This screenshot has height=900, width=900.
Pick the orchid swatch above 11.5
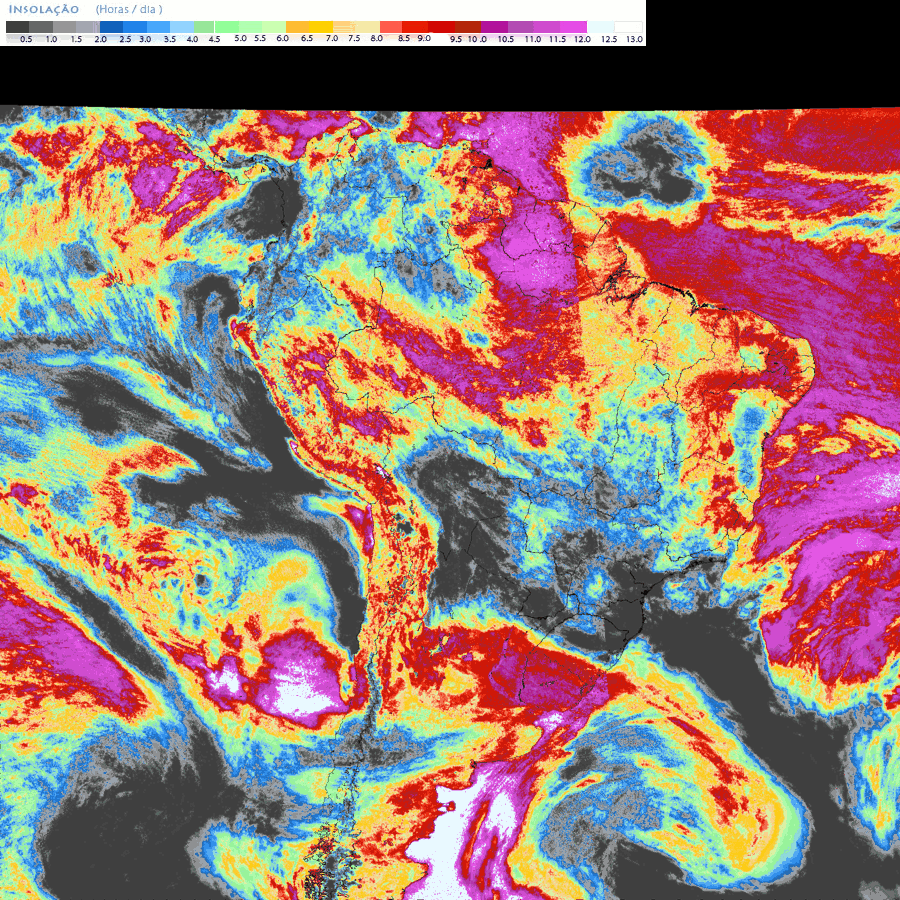(x=547, y=27)
